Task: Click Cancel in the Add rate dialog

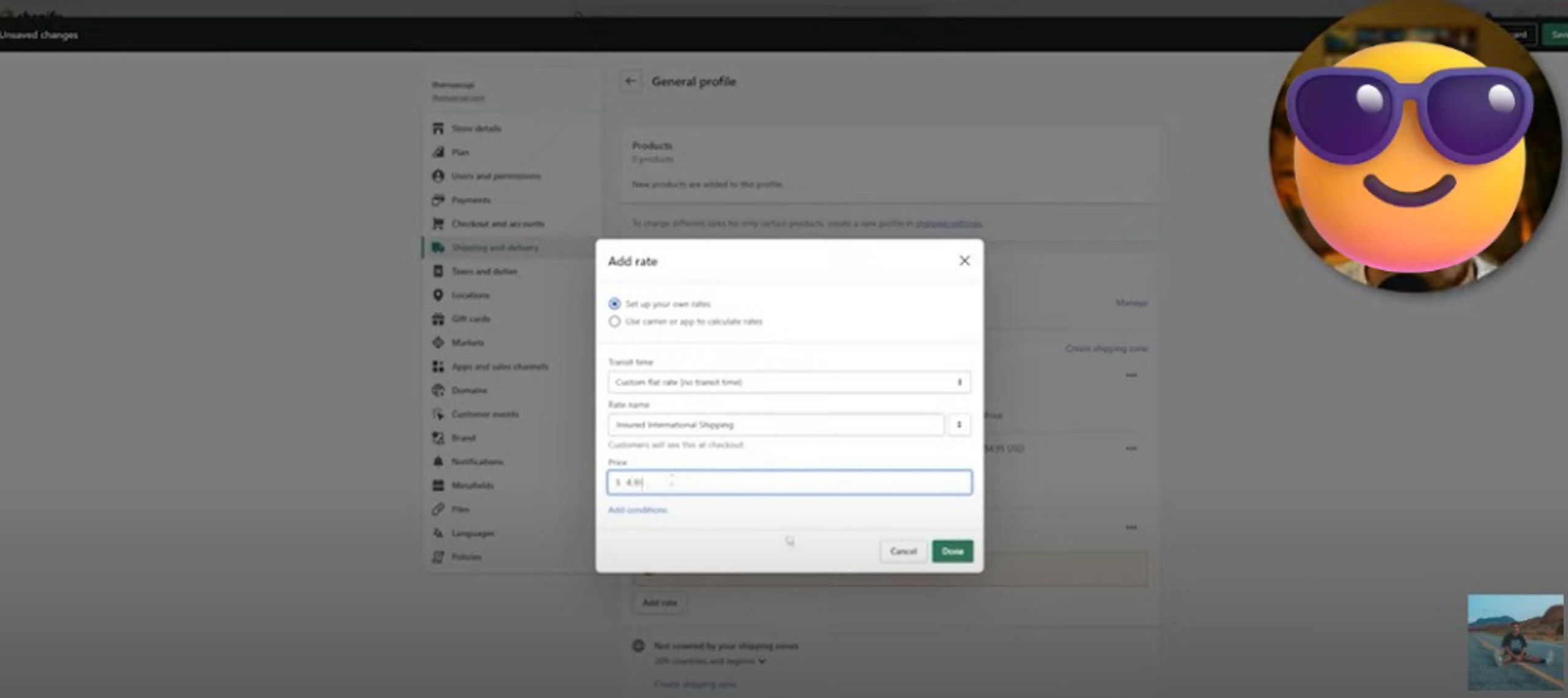Action: pos(903,552)
